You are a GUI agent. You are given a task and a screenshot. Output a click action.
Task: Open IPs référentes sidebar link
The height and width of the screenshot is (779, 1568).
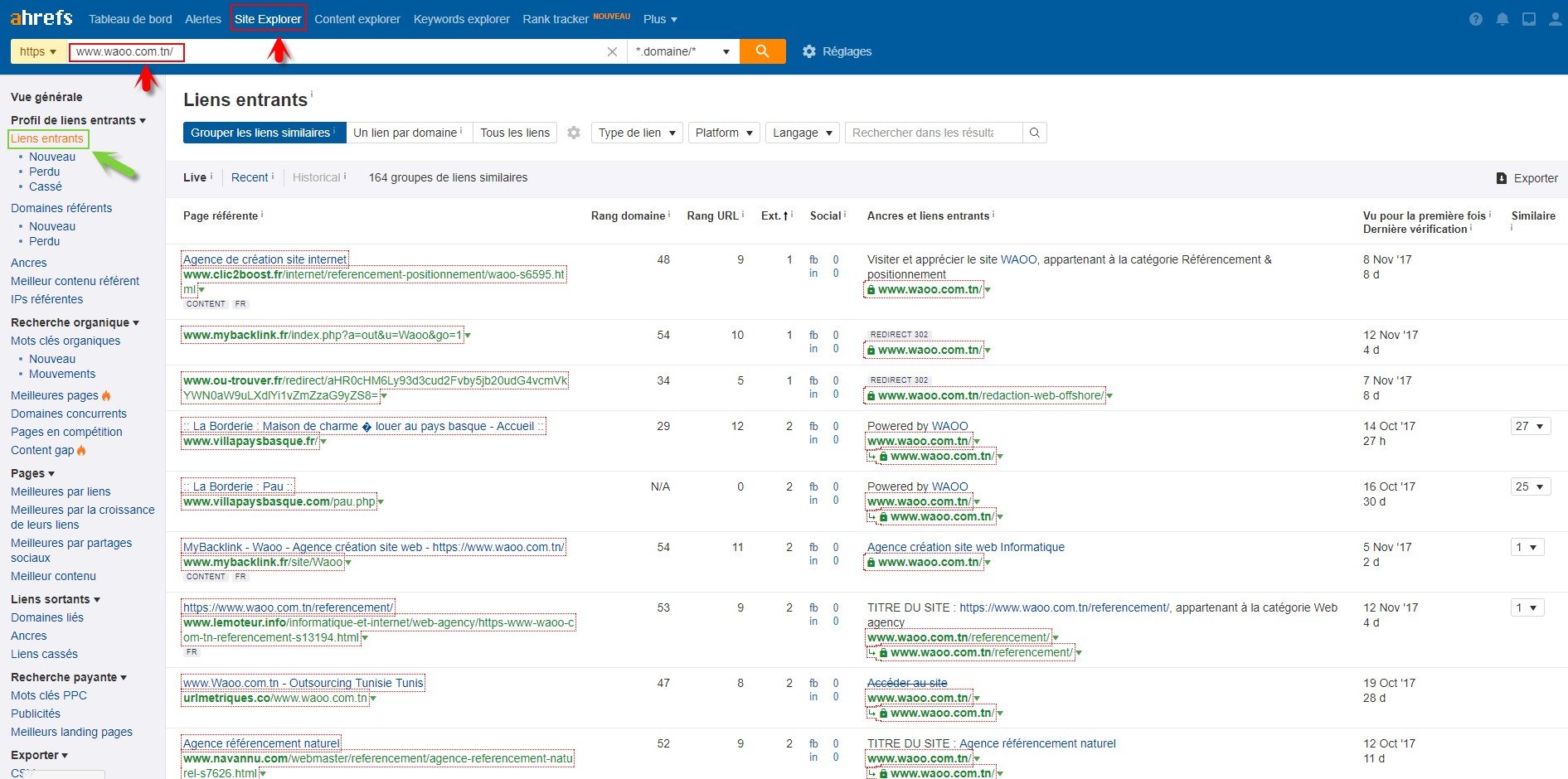47,299
